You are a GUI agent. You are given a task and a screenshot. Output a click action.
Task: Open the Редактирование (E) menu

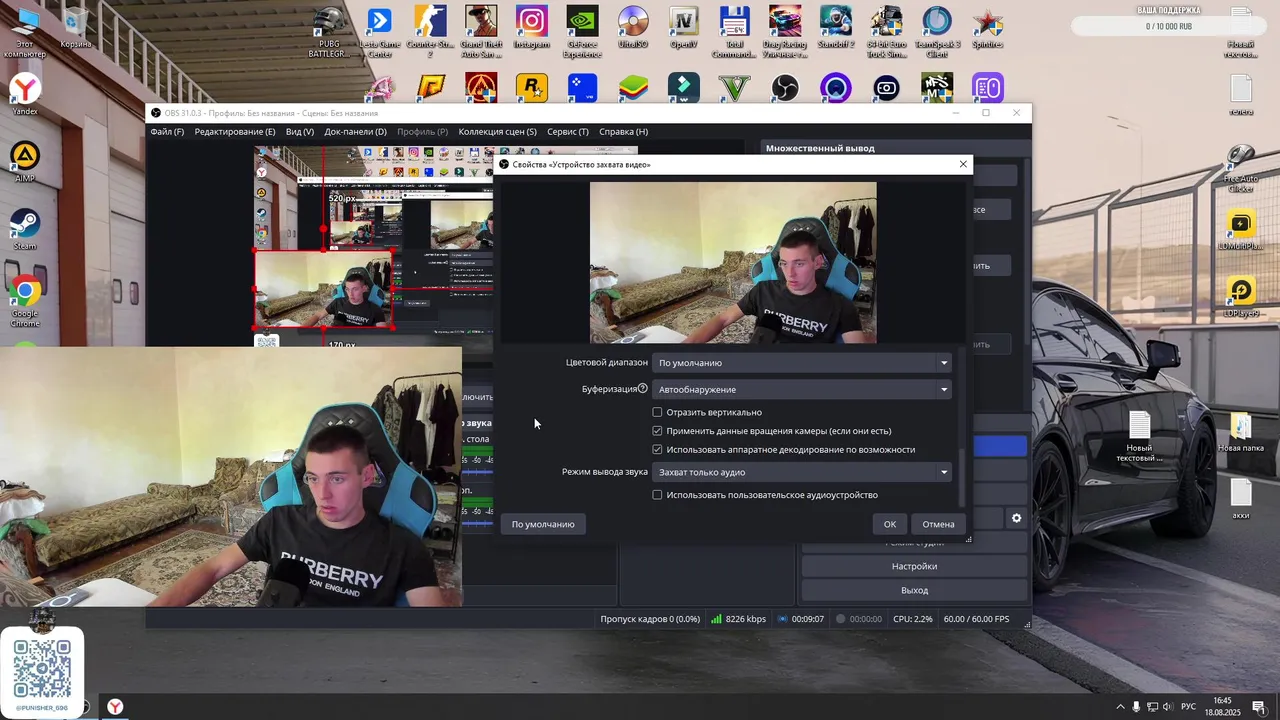(235, 132)
